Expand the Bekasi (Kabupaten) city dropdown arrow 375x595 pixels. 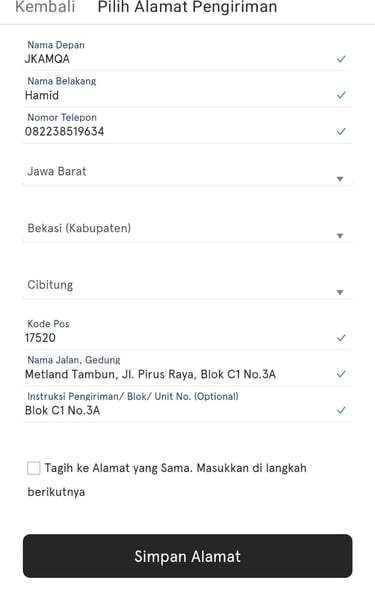340,236
